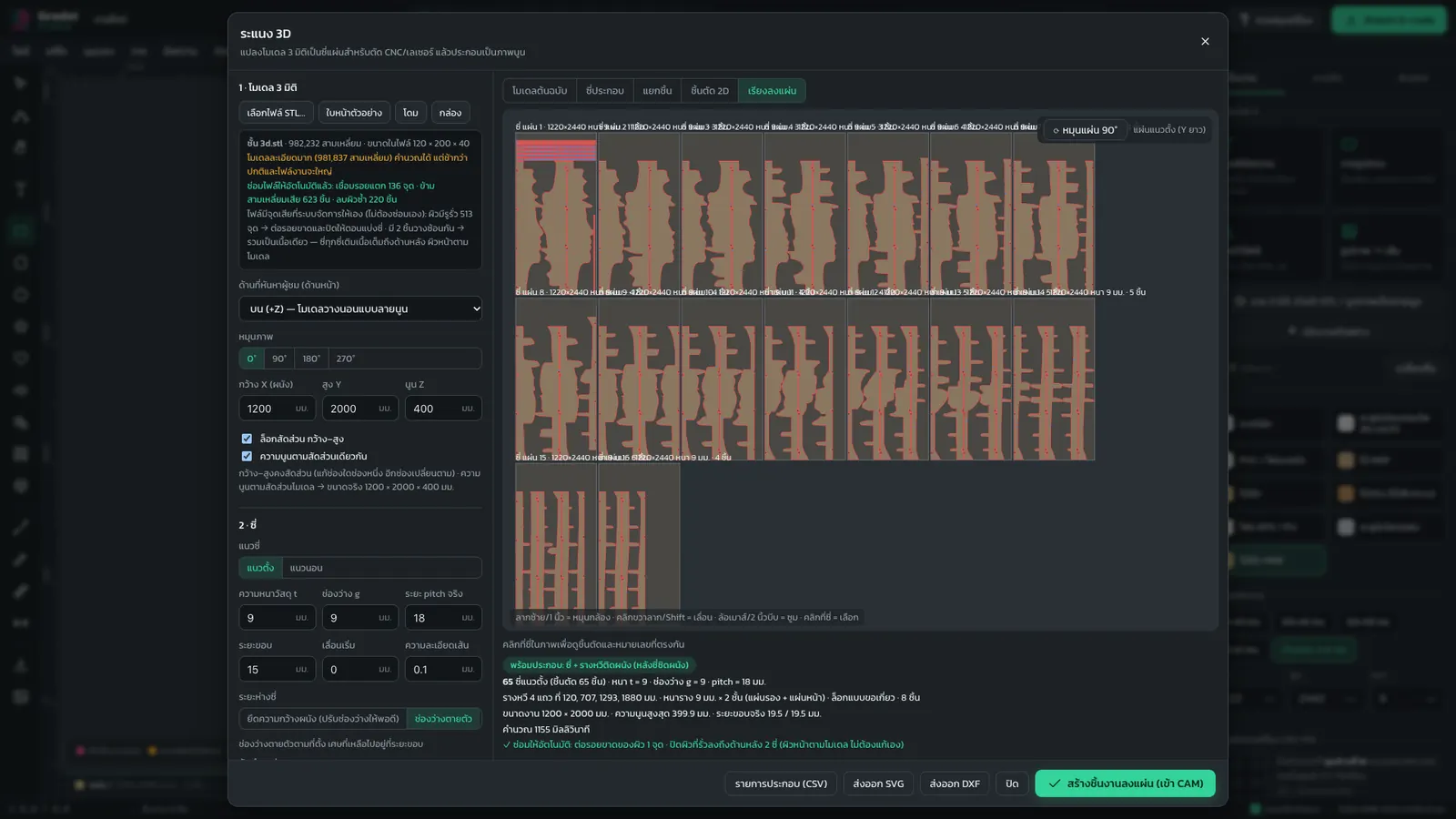The height and width of the screenshot is (819, 1456).
Task: Click เลือกไฟล์ STL... button
Action: point(277,113)
